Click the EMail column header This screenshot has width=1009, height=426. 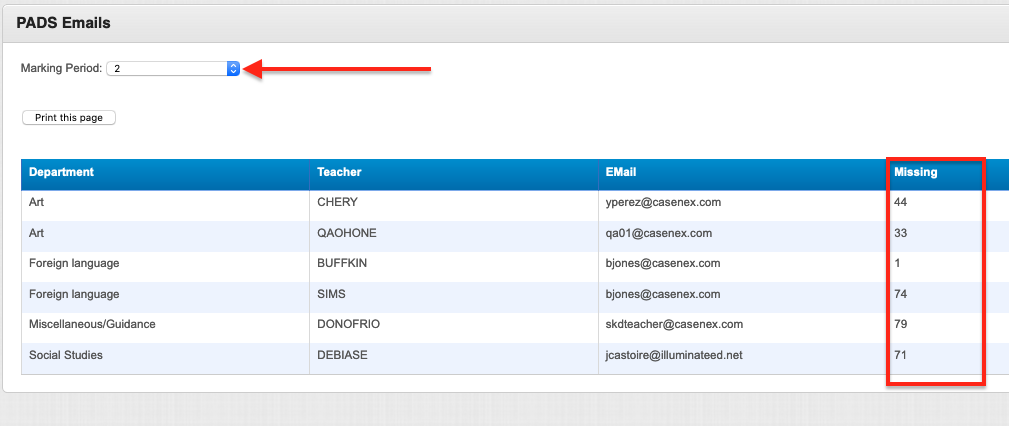pos(621,172)
